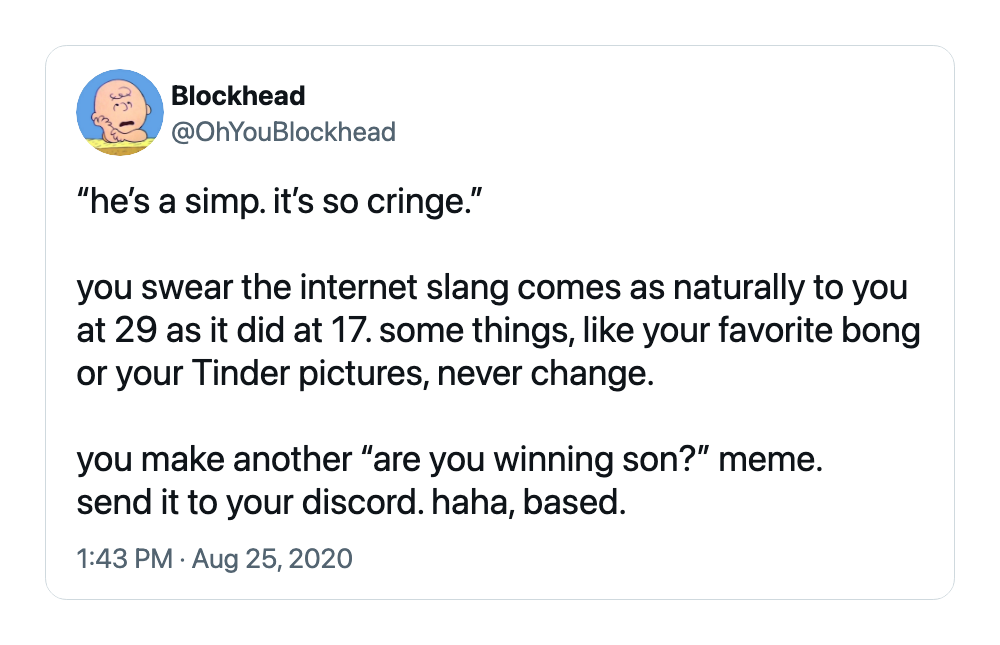1000x645 pixels.
Task: Click the word "meme." in the tweet
Action: pos(770,459)
